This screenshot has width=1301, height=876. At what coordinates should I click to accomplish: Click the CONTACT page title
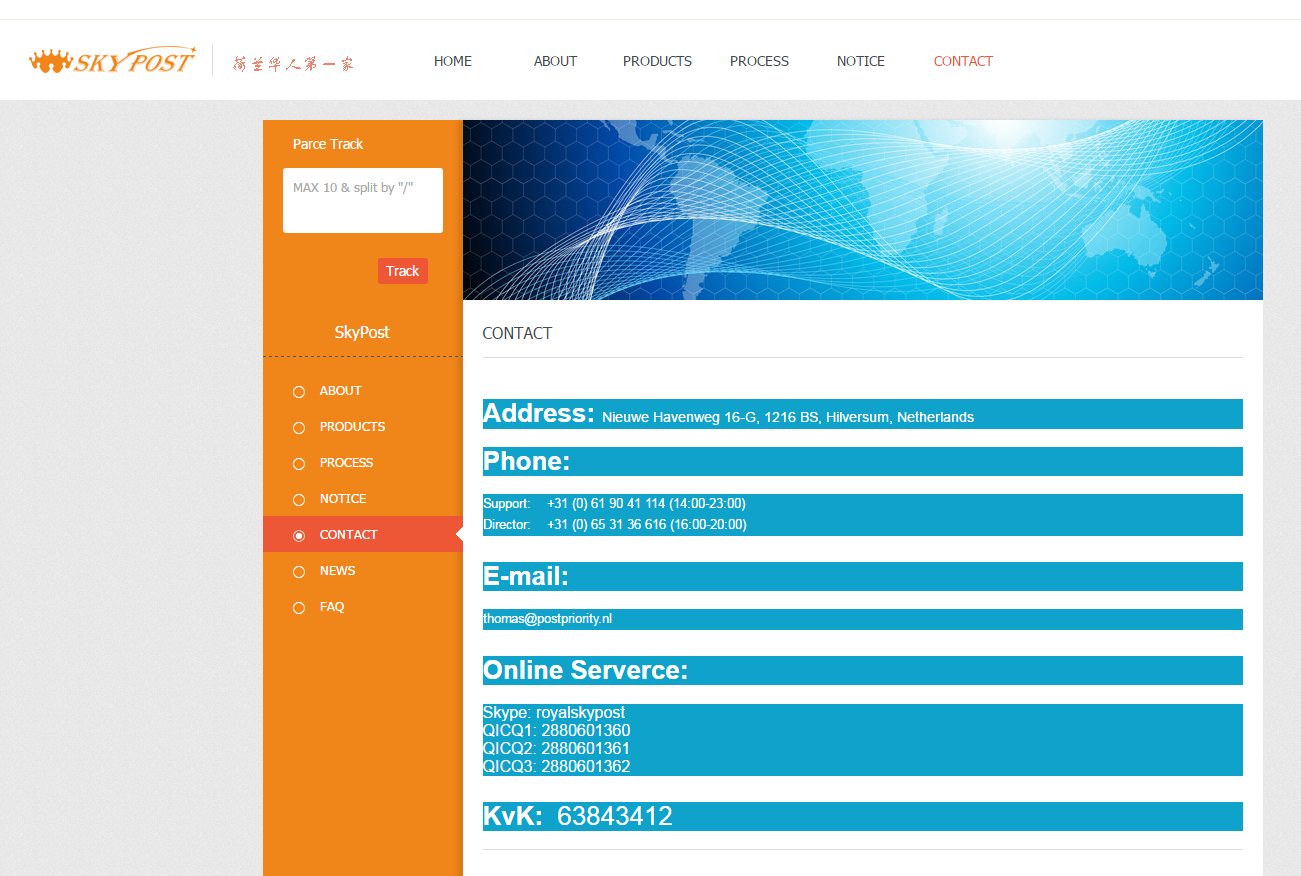517,333
